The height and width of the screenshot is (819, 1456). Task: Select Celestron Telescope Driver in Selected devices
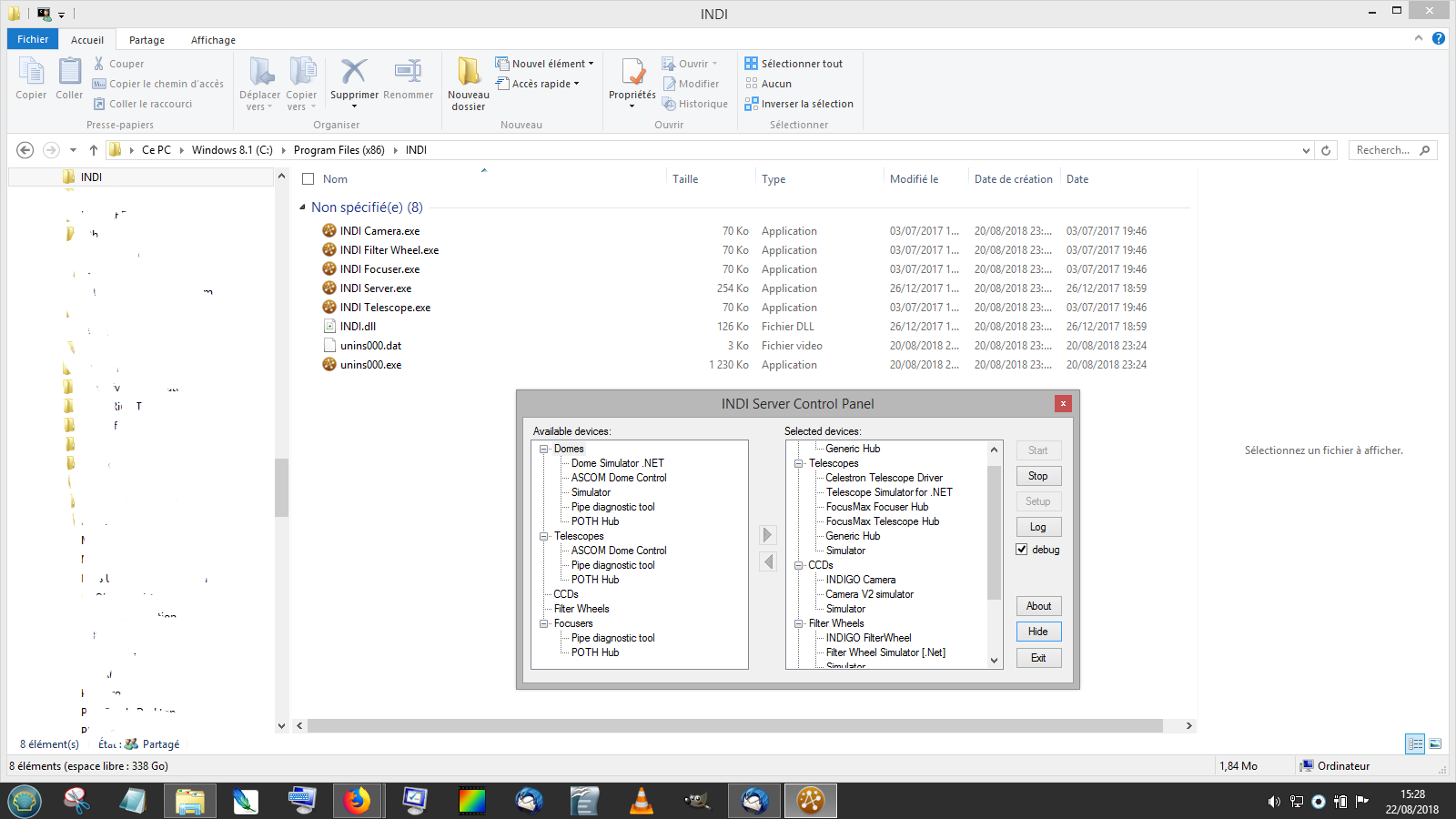885,478
